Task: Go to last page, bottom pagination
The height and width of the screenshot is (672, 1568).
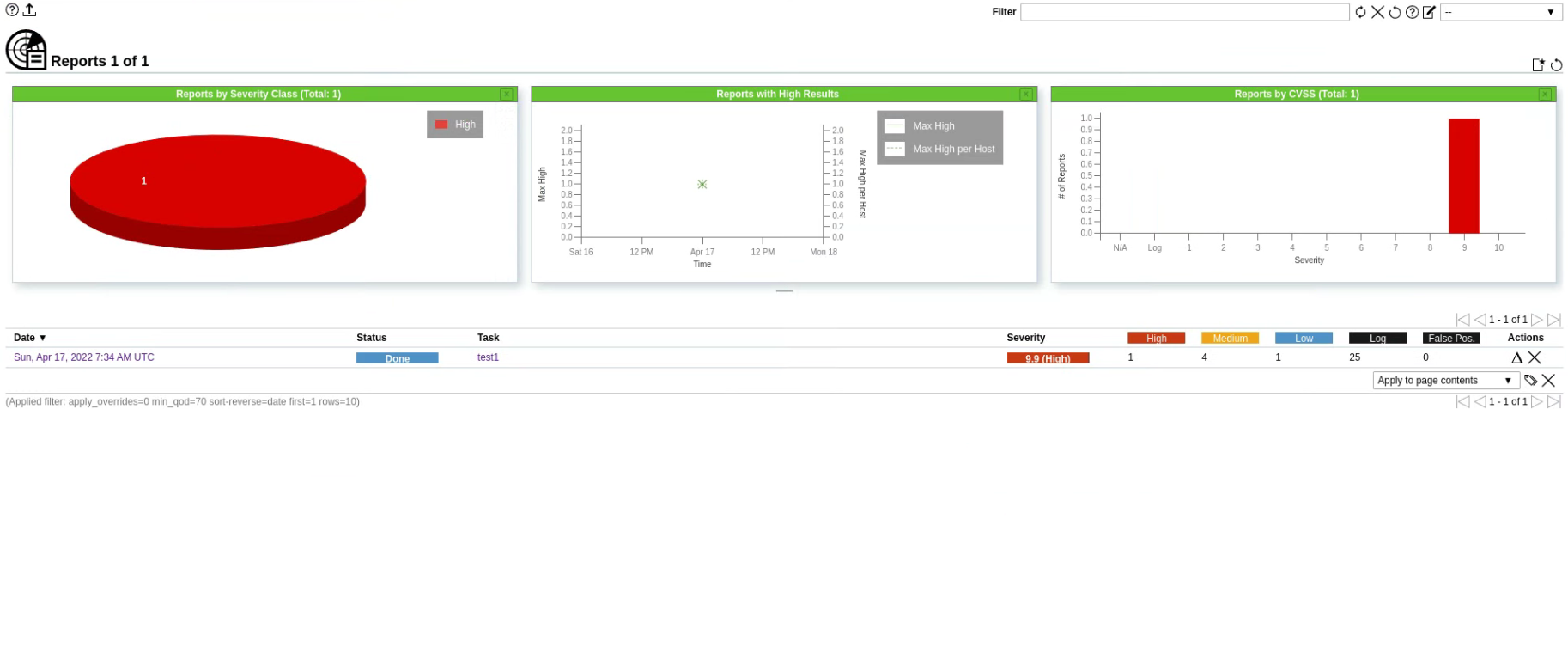Action: (x=1554, y=401)
